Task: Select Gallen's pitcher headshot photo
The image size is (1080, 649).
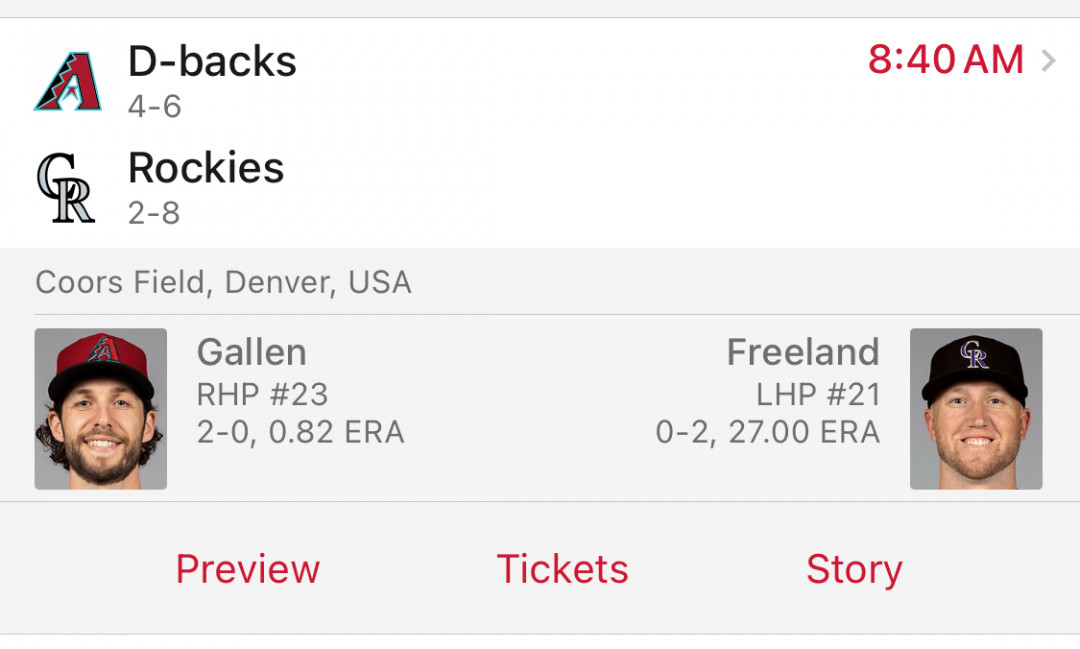Action: [x=101, y=409]
